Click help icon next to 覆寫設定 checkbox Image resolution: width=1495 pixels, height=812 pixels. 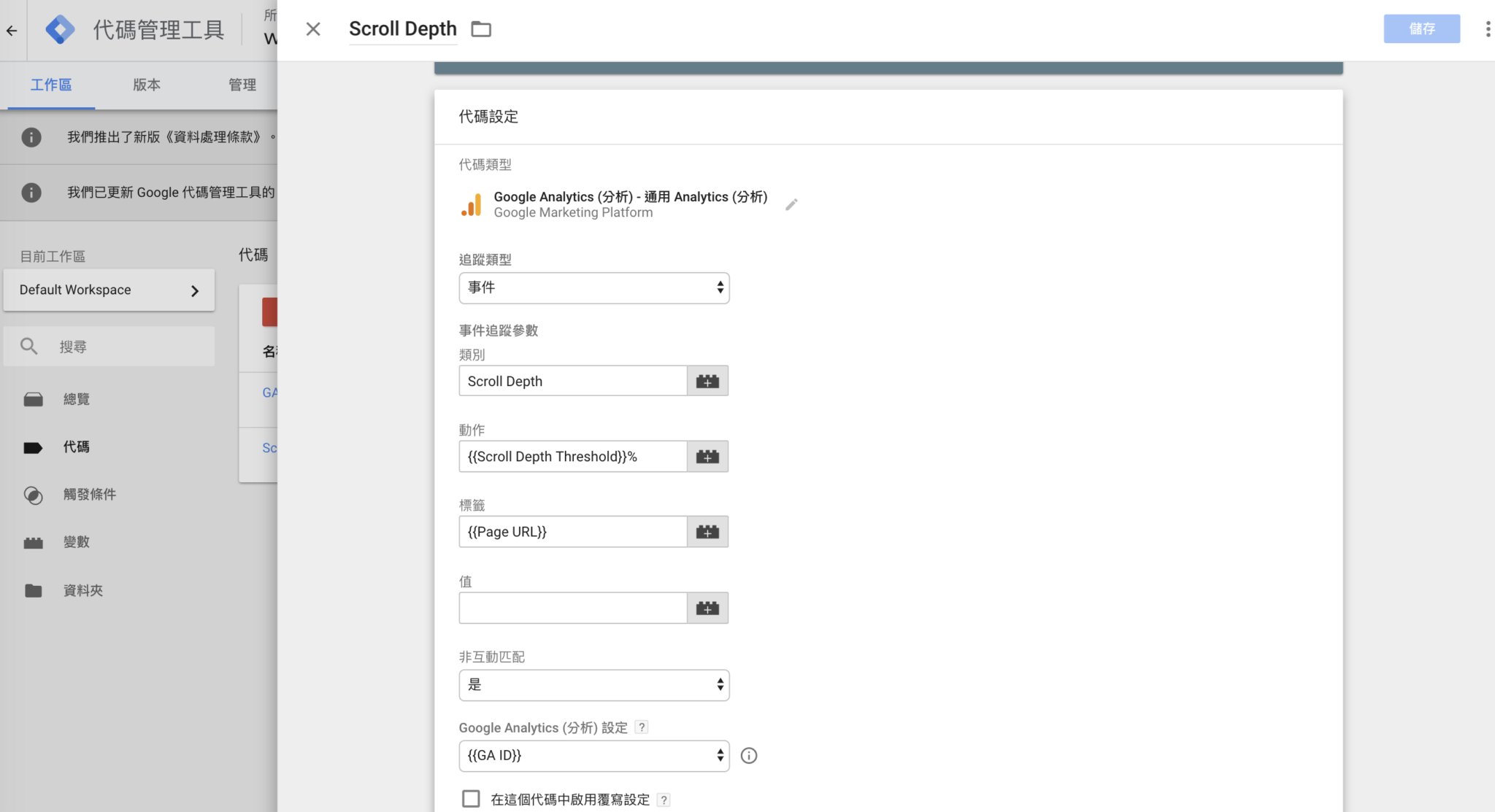tap(664, 800)
